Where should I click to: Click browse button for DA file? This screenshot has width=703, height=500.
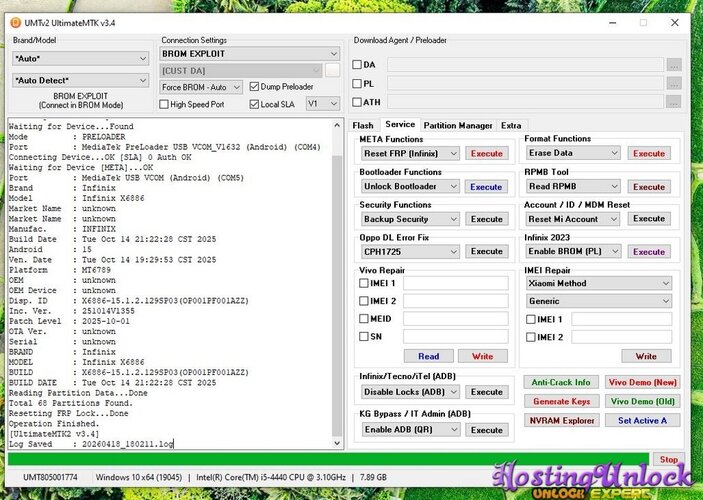pos(674,65)
